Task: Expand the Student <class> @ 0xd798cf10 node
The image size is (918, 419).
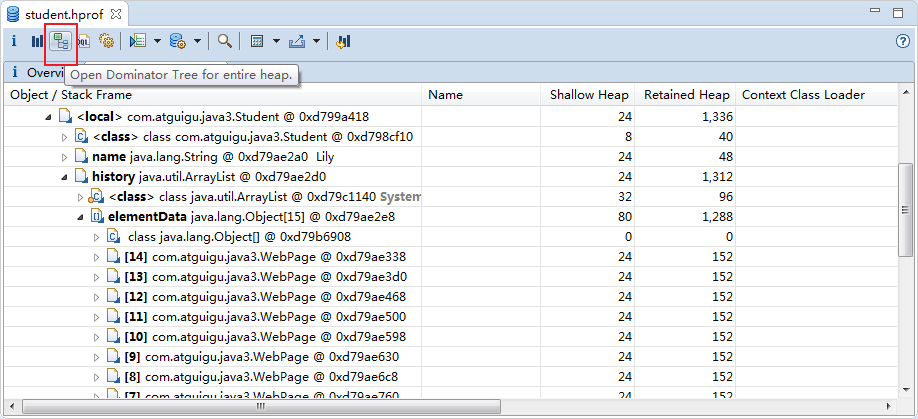Action: pyautogui.click(x=64, y=138)
